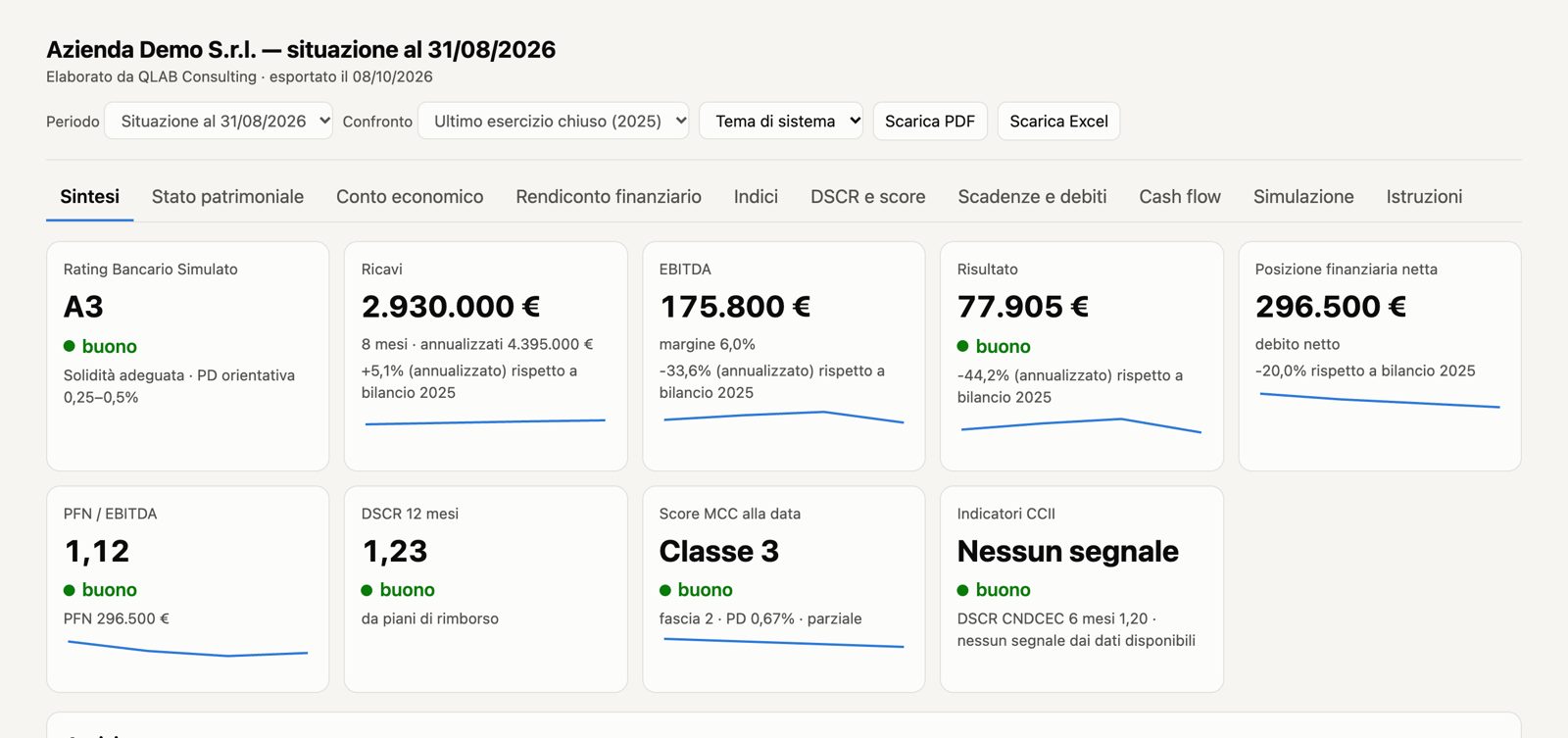The width and height of the screenshot is (1568, 738).
Task: Click the Posizione finanziaria netta sparkline
Action: point(1379,400)
